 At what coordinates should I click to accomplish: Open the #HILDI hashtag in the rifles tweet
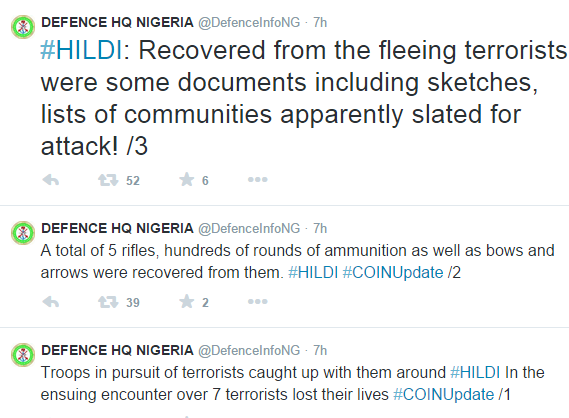click(313, 272)
